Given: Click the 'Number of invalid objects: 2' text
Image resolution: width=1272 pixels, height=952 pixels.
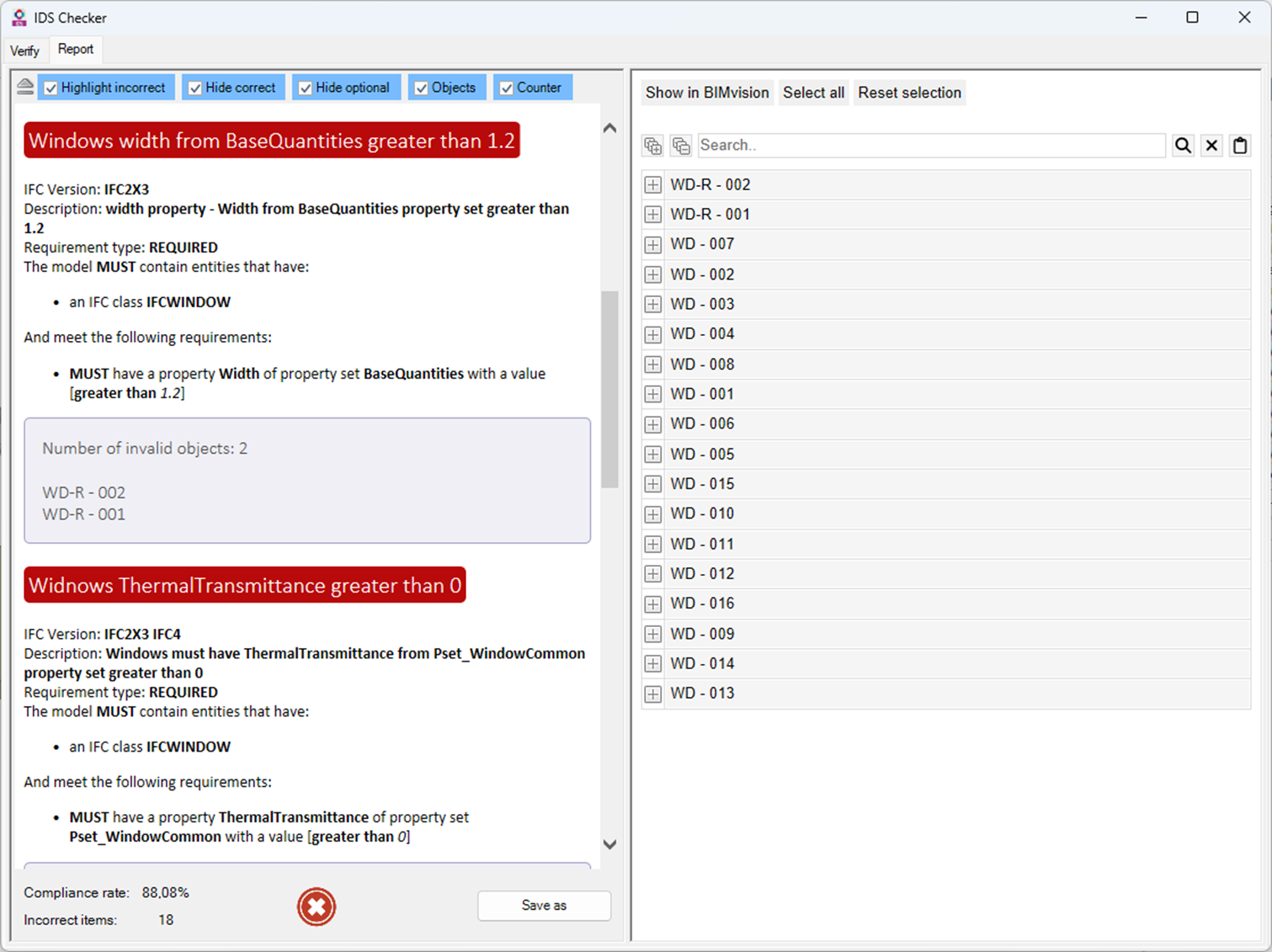Looking at the screenshot, I should [145, 449].
